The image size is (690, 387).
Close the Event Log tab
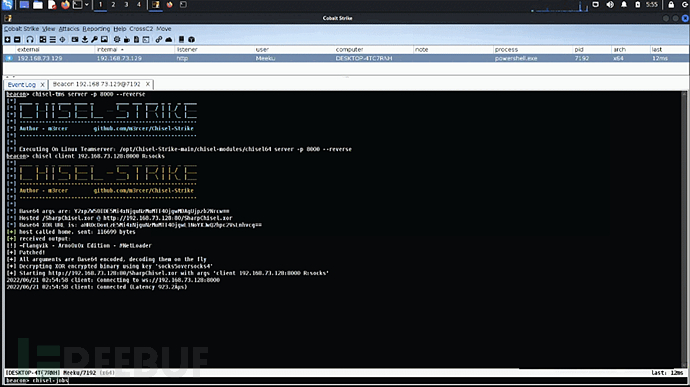pyautogui.click(x=42, y=84)
